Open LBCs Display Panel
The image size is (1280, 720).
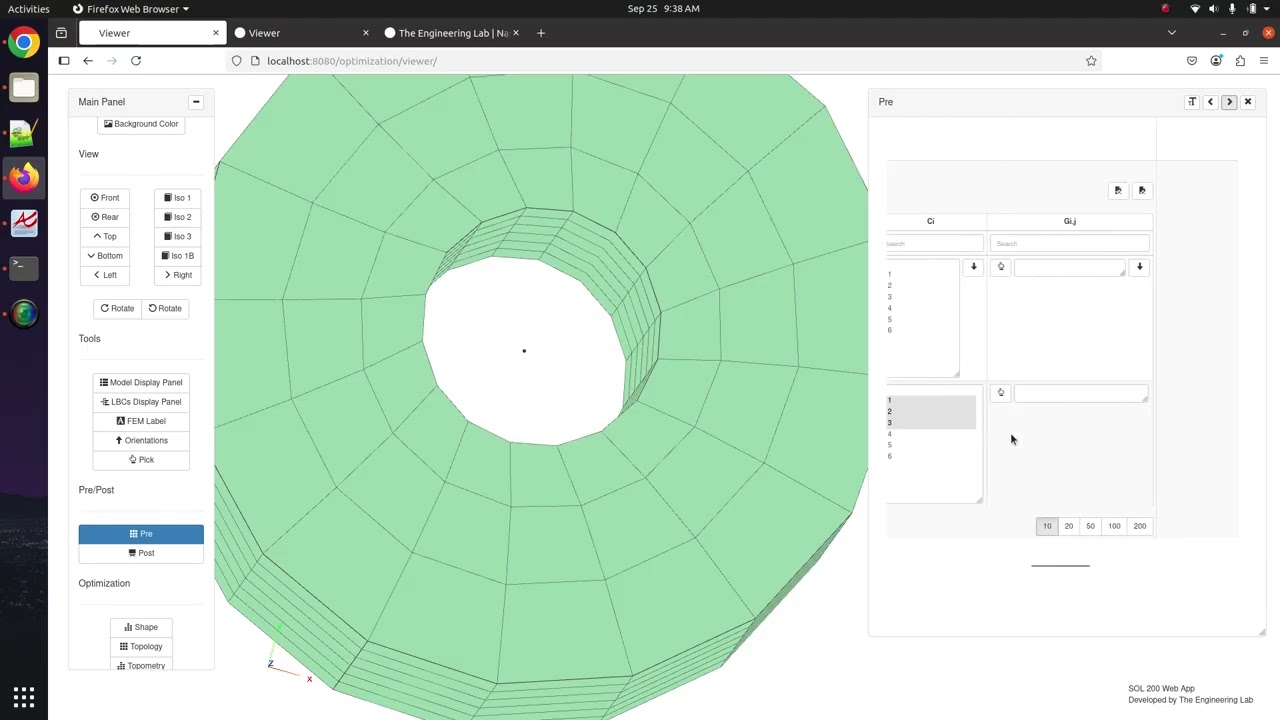[x=141, y=402]
